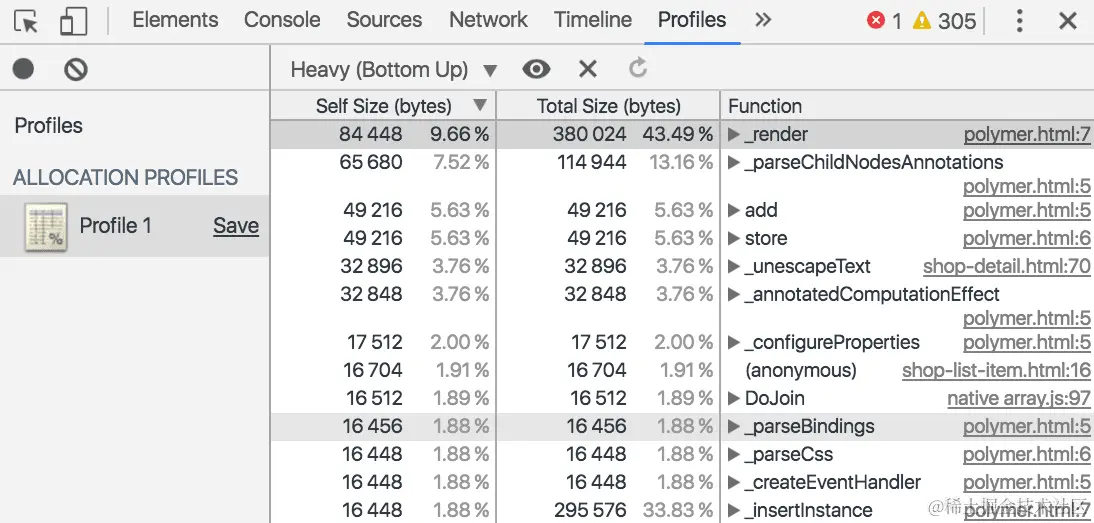Start recording allocation profile
Viewport: 1094px width, 523px height.
point(23,69)
